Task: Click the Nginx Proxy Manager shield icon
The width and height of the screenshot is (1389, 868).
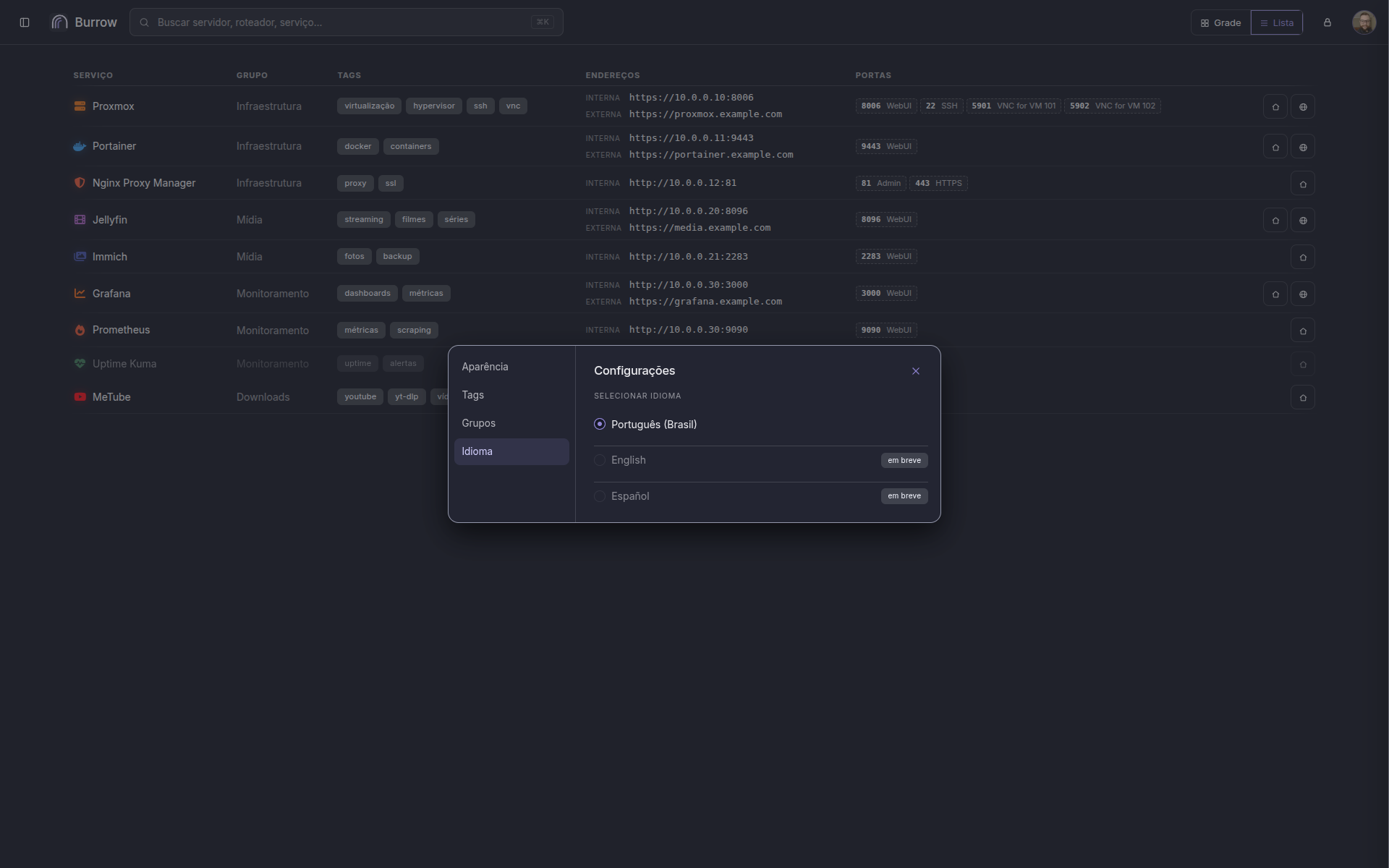Action: [x=80, y=183]
